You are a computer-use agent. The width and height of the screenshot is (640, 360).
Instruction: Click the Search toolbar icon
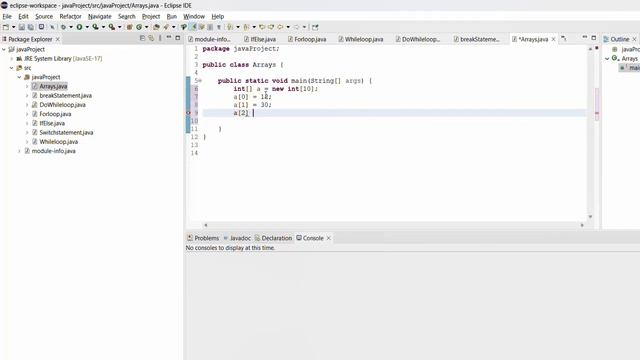[166, 27]
